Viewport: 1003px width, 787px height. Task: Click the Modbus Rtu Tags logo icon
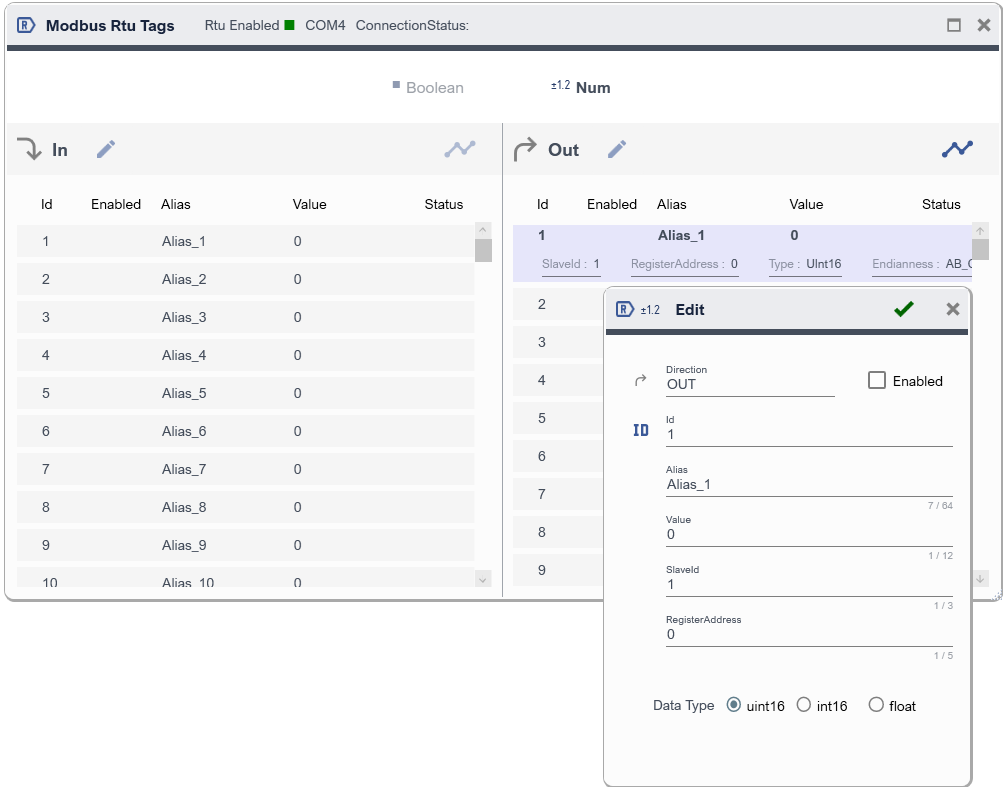coord(27,25)
